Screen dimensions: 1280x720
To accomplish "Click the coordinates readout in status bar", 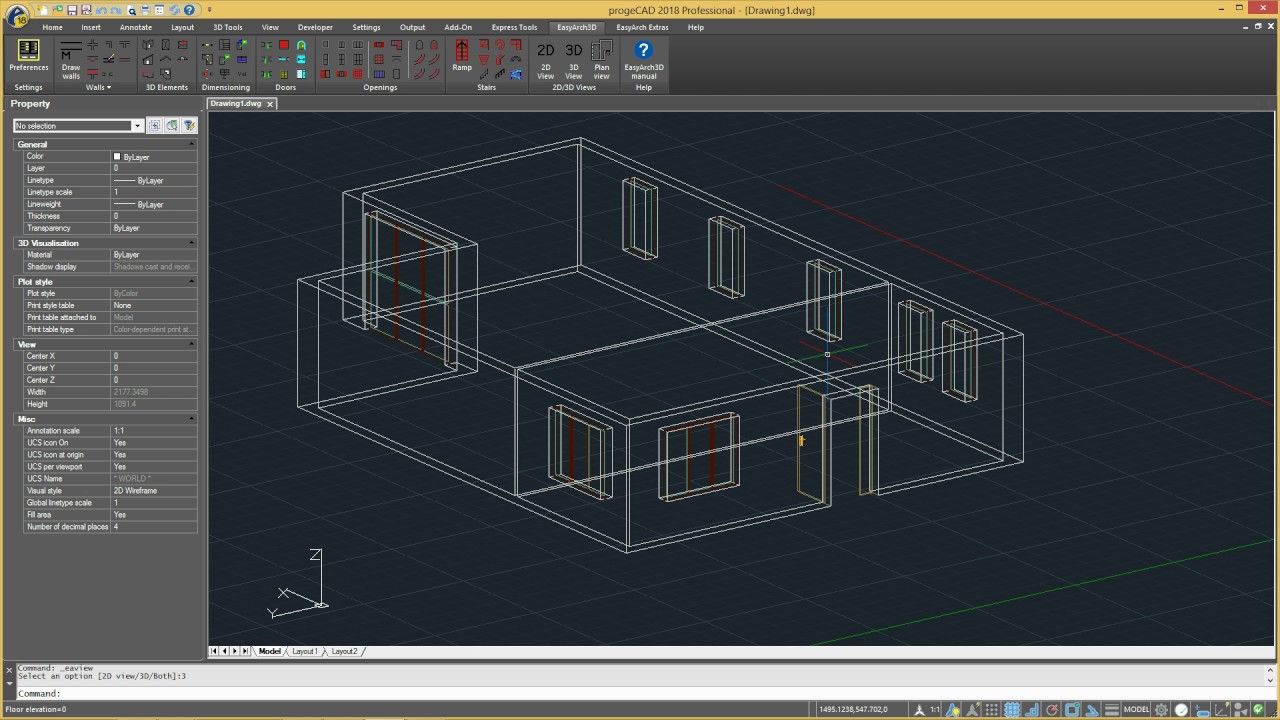I will click(853, 710).
